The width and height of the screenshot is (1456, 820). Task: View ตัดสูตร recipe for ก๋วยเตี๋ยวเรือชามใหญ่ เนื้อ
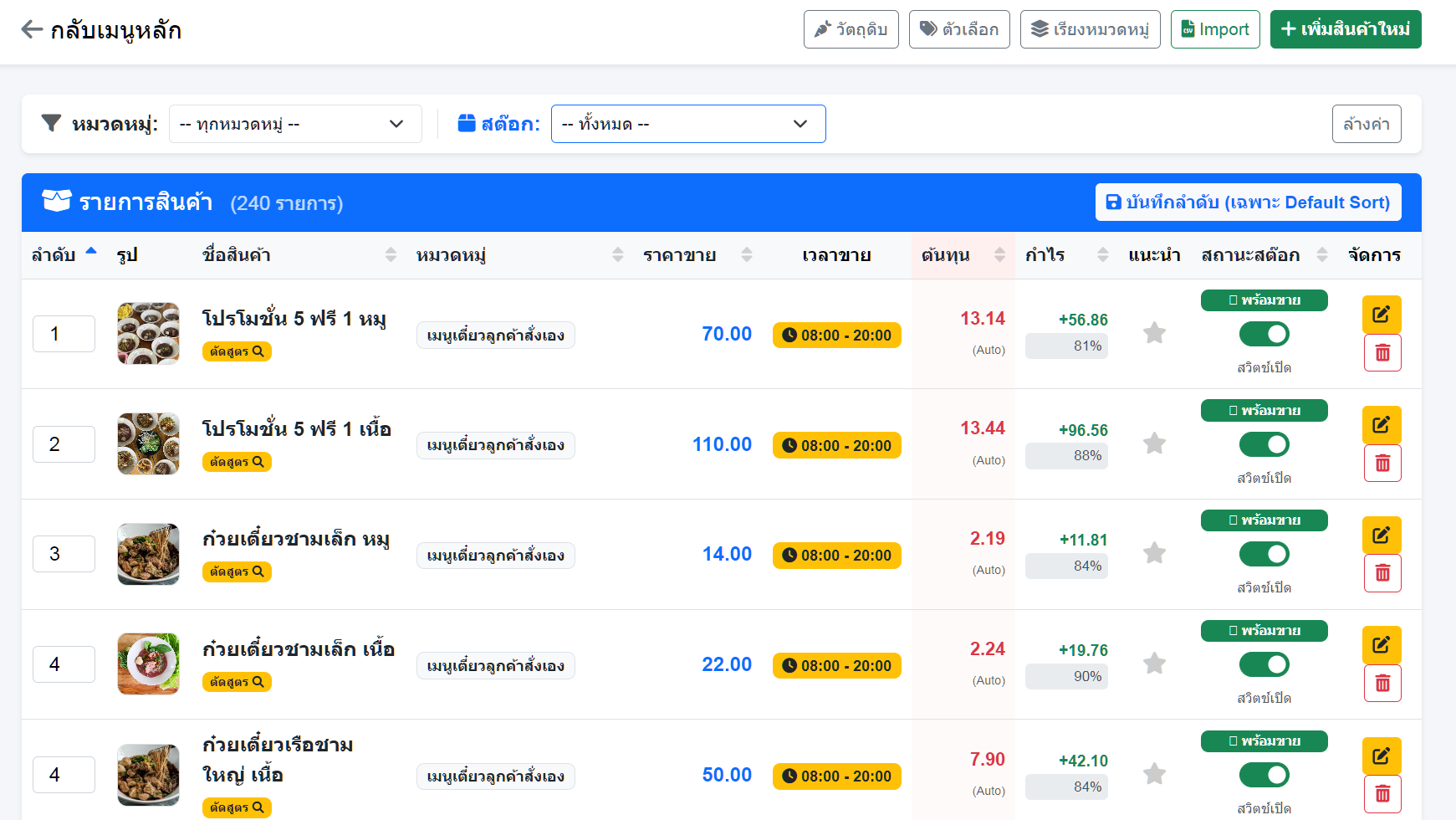tap(237, 807)
